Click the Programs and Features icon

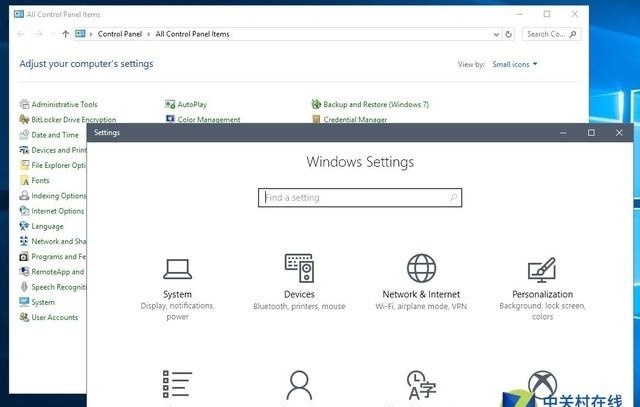(x=24, y=256)
